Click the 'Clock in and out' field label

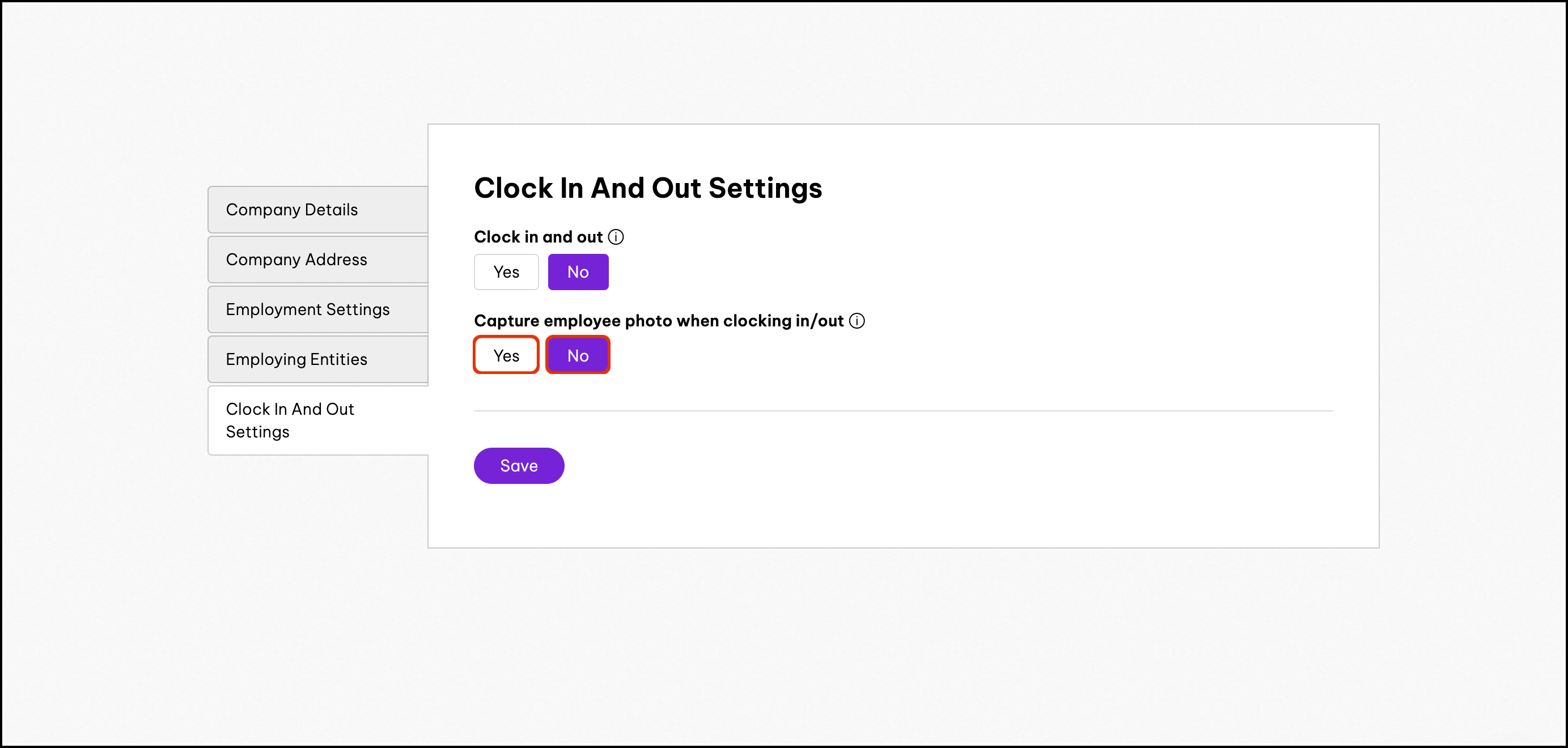(538, 237)
